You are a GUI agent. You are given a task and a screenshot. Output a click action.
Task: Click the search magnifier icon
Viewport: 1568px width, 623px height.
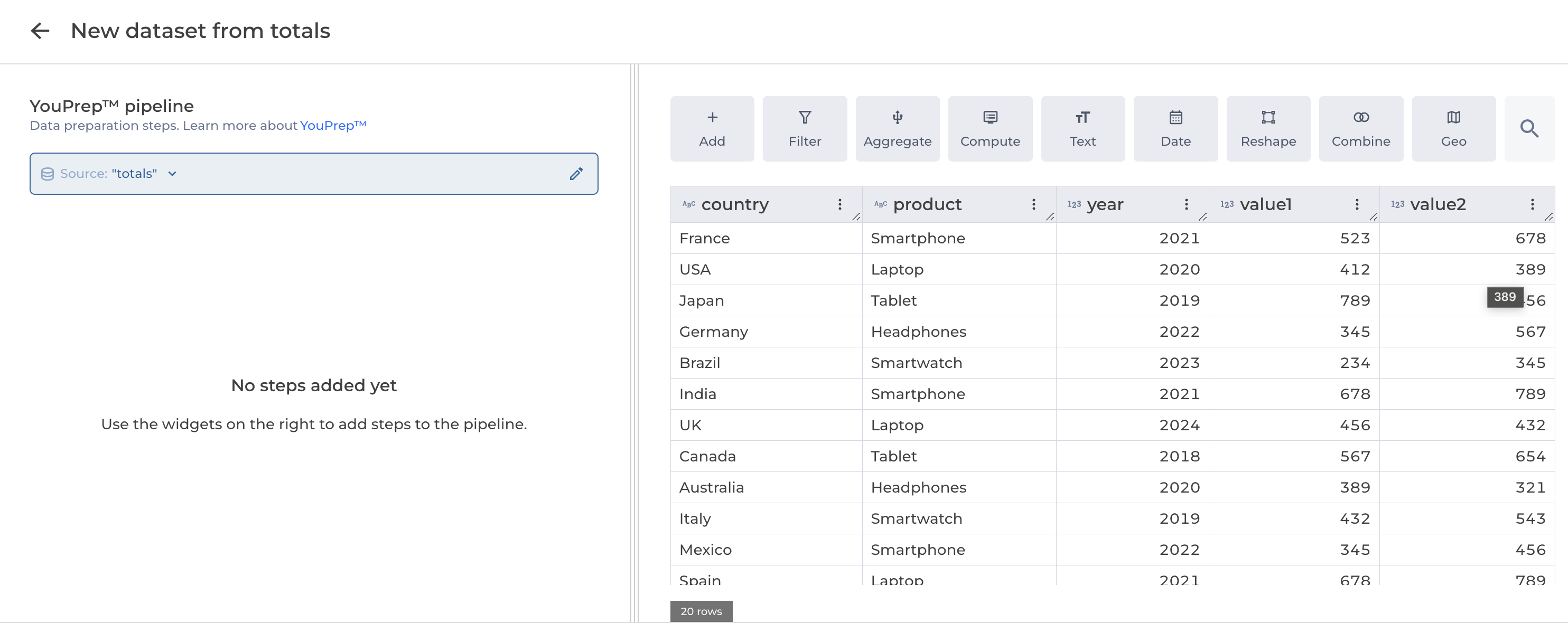tap(1528, 128)
